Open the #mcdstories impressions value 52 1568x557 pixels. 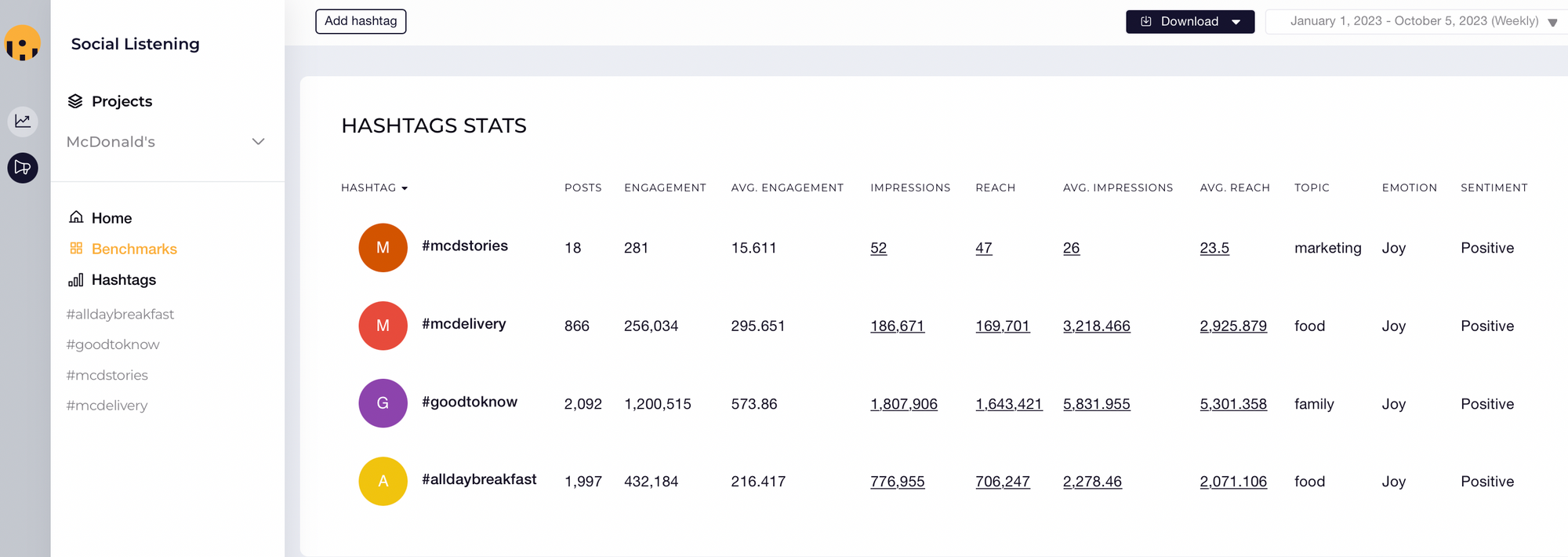pos(878,248)
